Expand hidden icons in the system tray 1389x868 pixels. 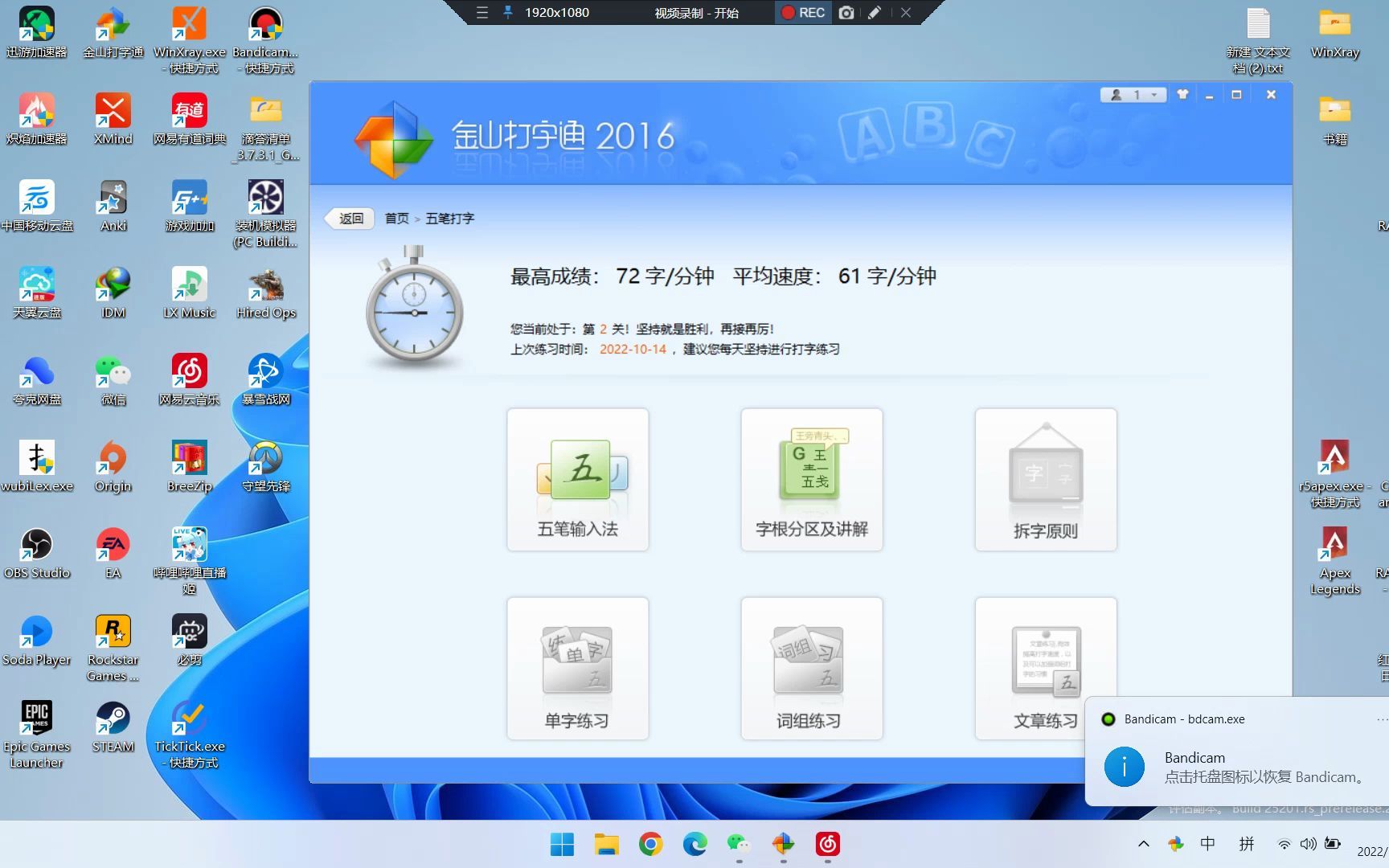click(x=1142, y=844)
